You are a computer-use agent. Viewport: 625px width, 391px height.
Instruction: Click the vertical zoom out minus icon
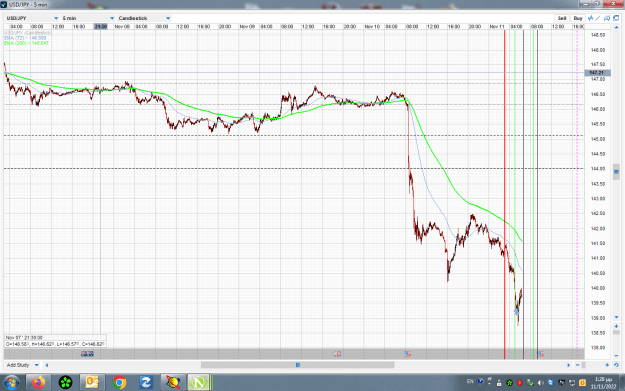coord(616,356)
